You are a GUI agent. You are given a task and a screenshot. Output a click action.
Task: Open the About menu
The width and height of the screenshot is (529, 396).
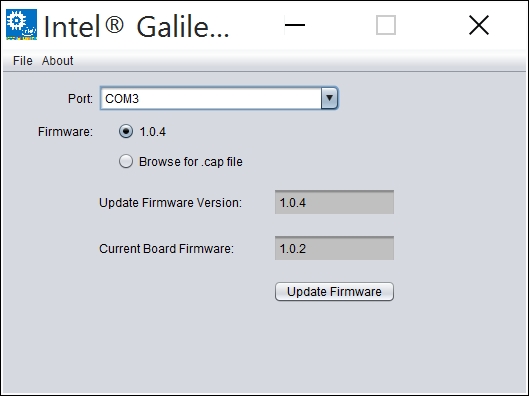(57, 61)
